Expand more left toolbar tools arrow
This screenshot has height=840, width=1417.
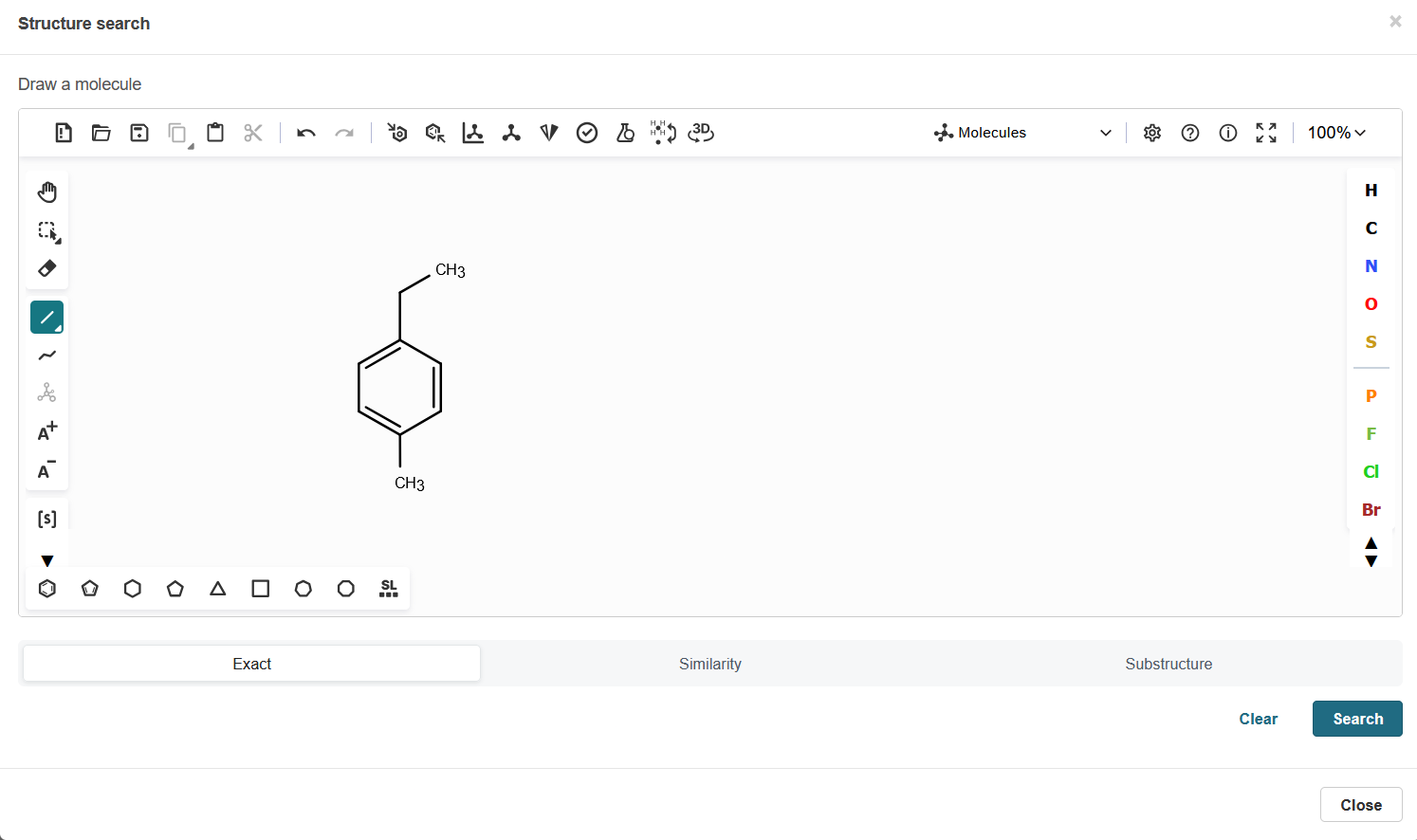click(47, 560)
